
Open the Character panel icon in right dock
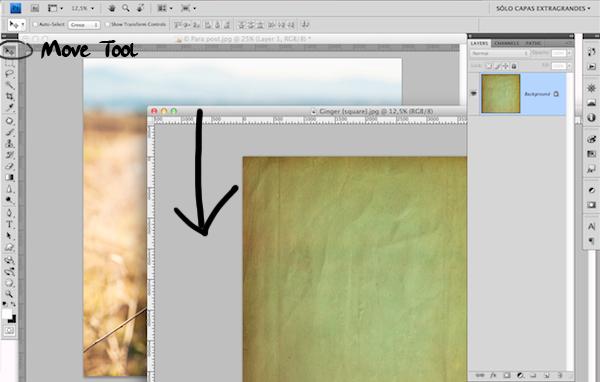(x=591, y=226)
